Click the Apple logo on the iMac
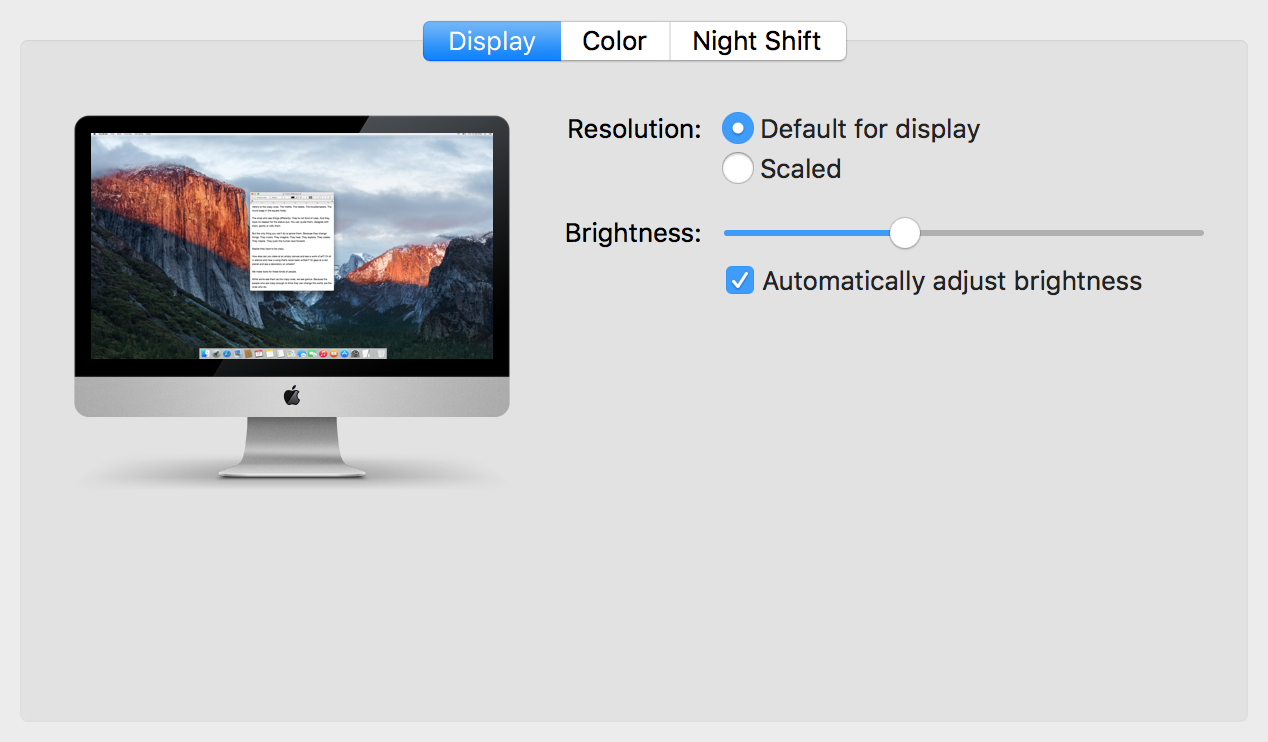 pyautogui.click(x=292, y=396)
